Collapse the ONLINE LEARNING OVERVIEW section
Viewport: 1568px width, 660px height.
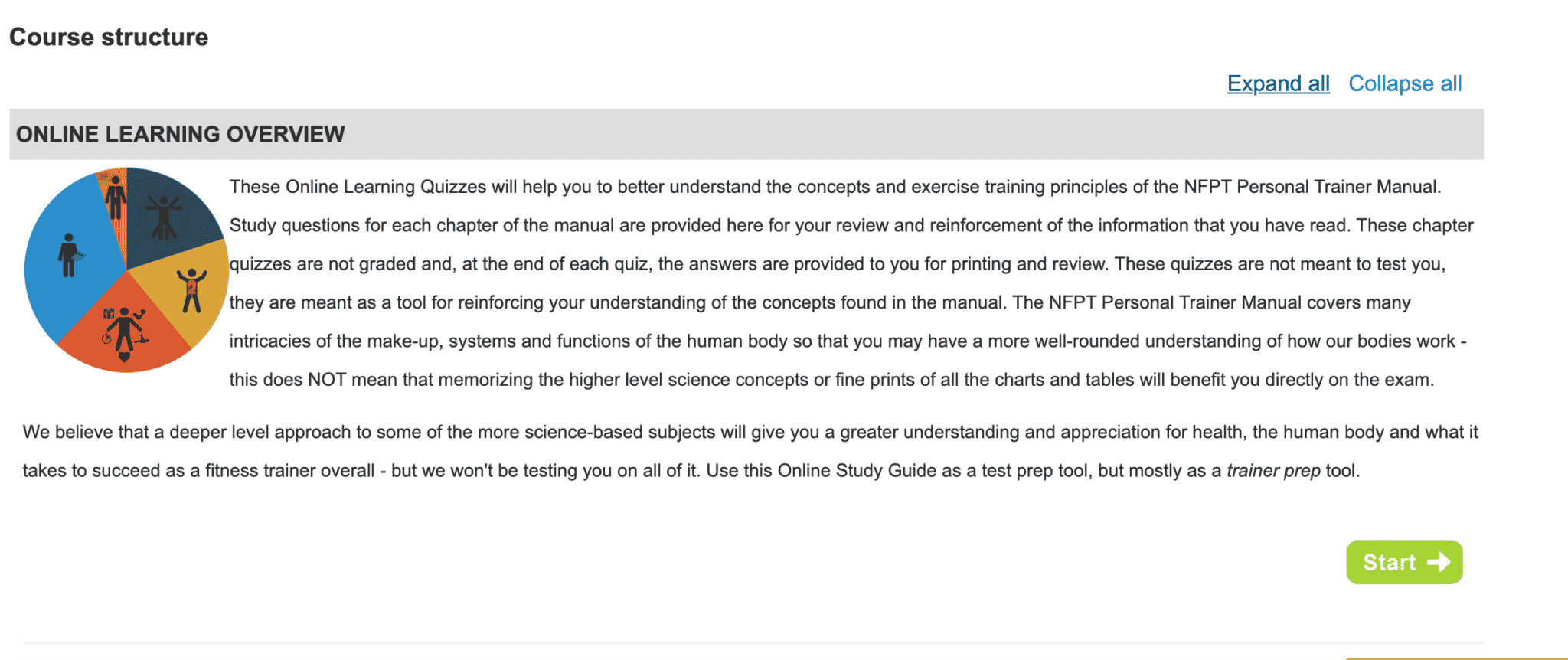point(180,134)
